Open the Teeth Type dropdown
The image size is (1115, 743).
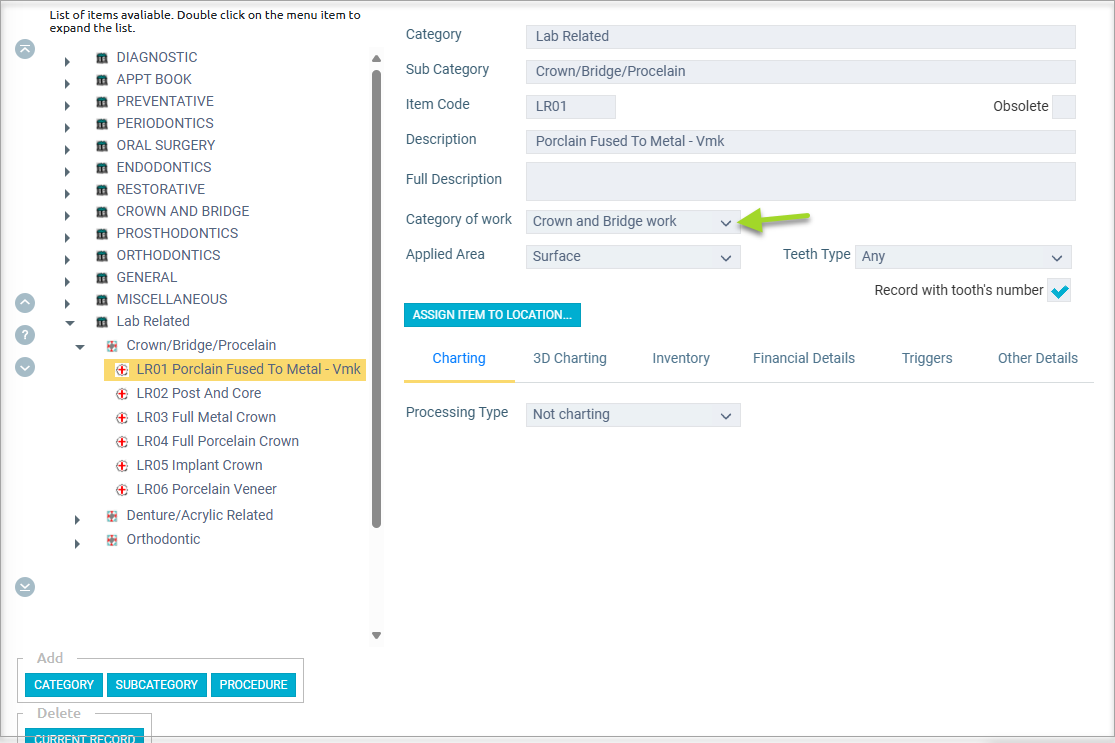(x=964, y=257)
